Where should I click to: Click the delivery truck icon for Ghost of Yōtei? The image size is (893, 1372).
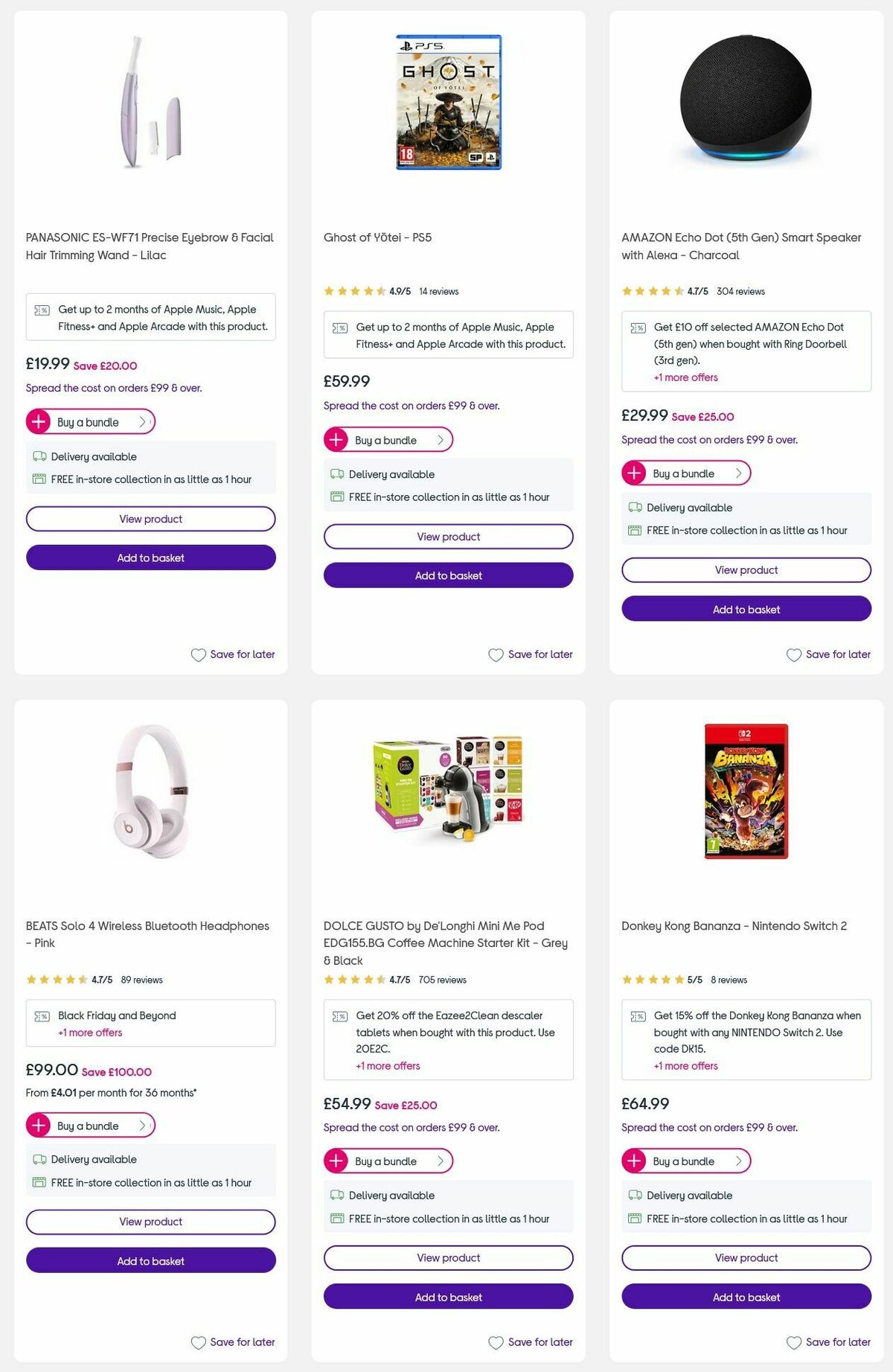336,473
